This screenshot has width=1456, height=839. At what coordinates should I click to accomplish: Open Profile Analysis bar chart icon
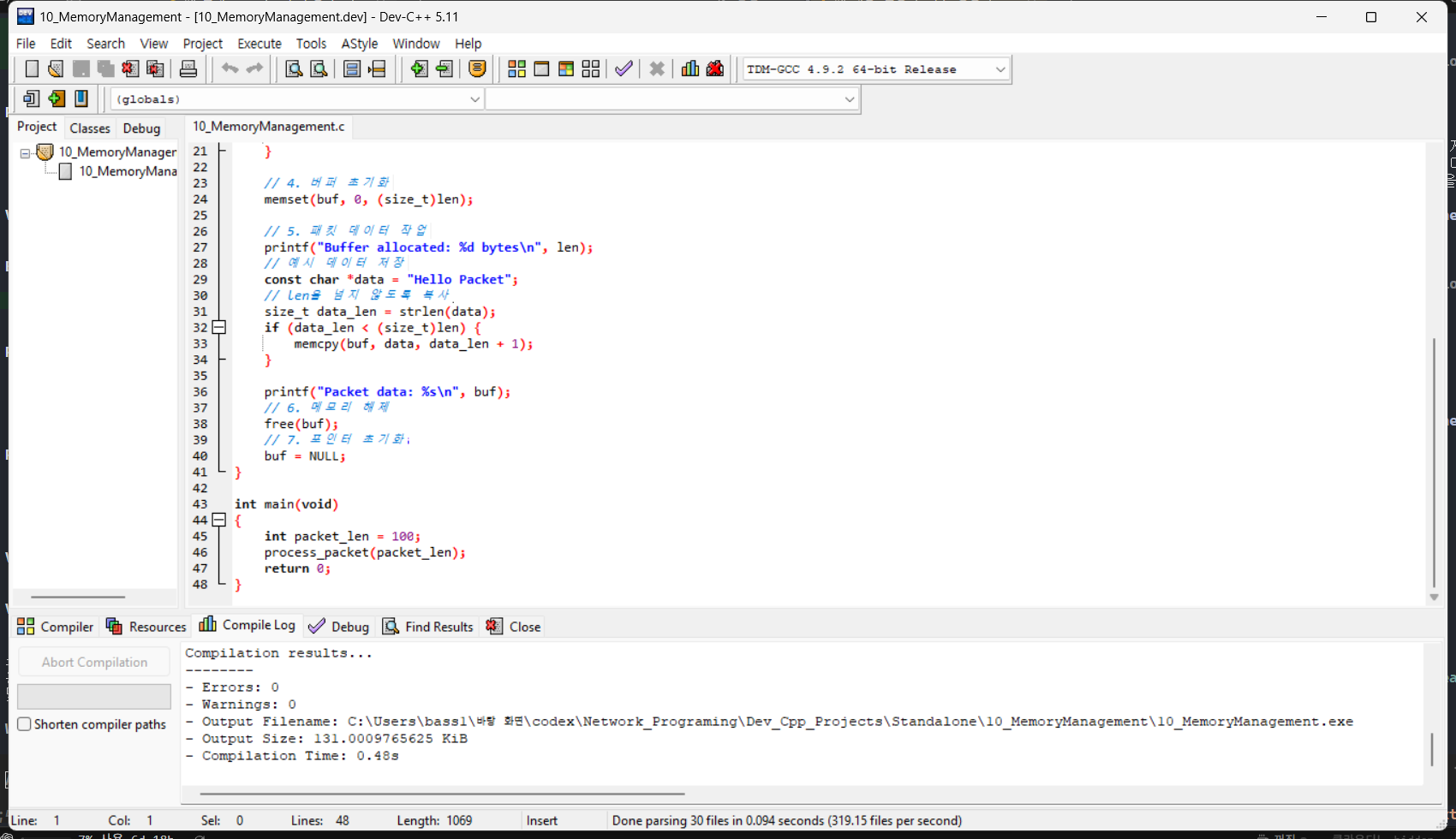point(690,69)
